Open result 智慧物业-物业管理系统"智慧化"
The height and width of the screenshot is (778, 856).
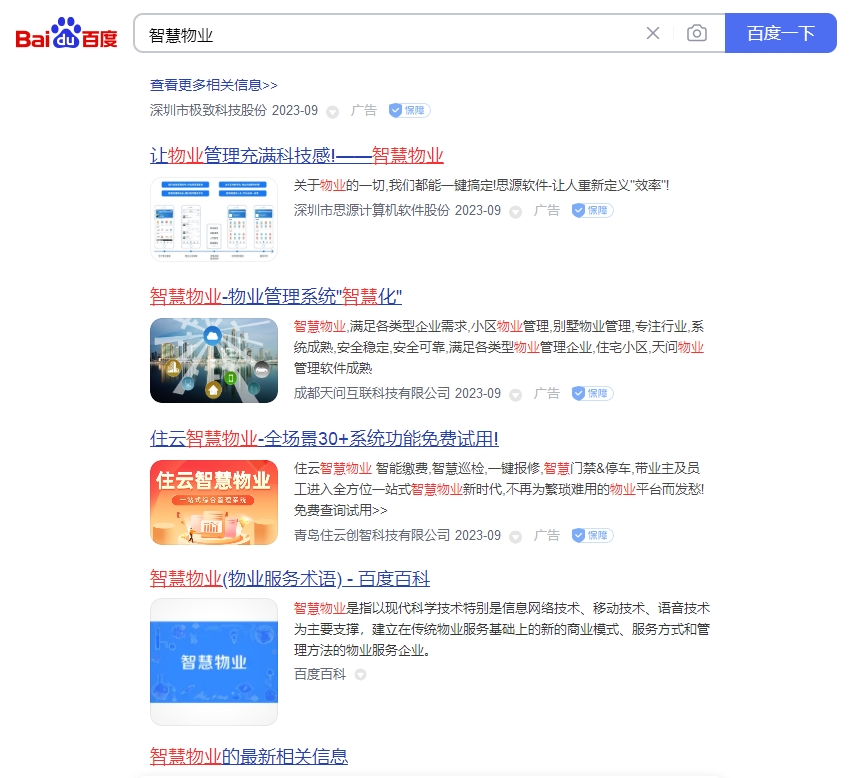[276, 296]
